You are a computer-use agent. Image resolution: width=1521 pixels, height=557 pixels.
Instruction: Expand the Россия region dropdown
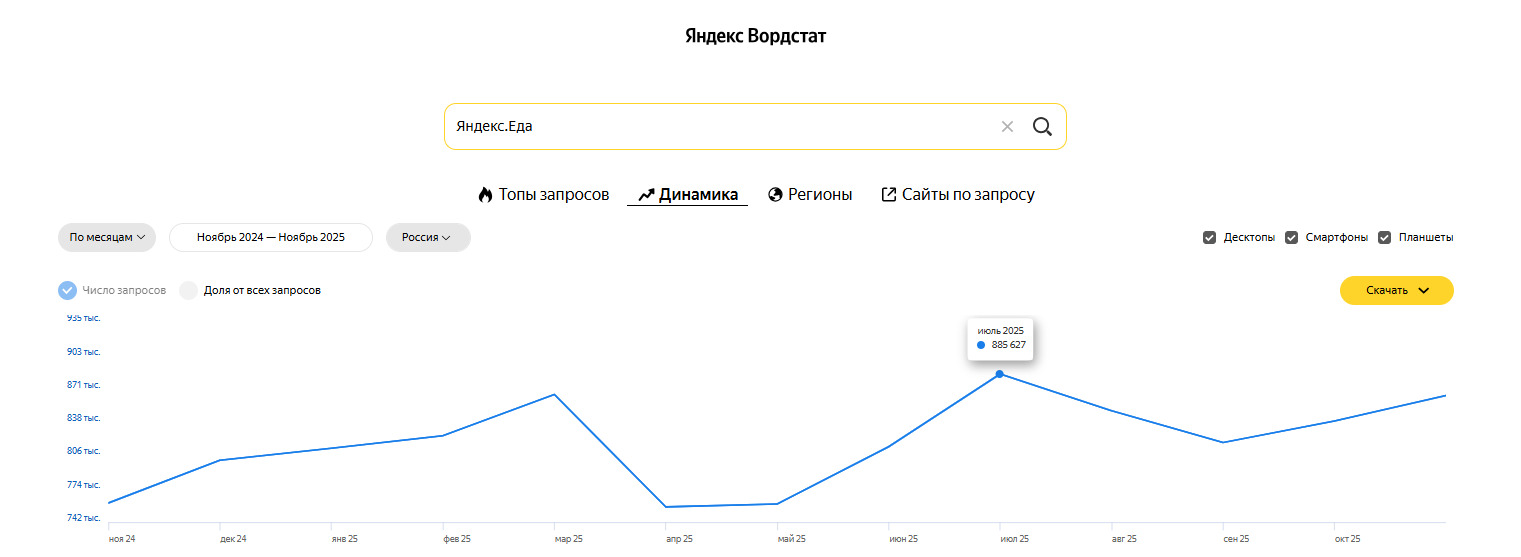coord(427,238)
